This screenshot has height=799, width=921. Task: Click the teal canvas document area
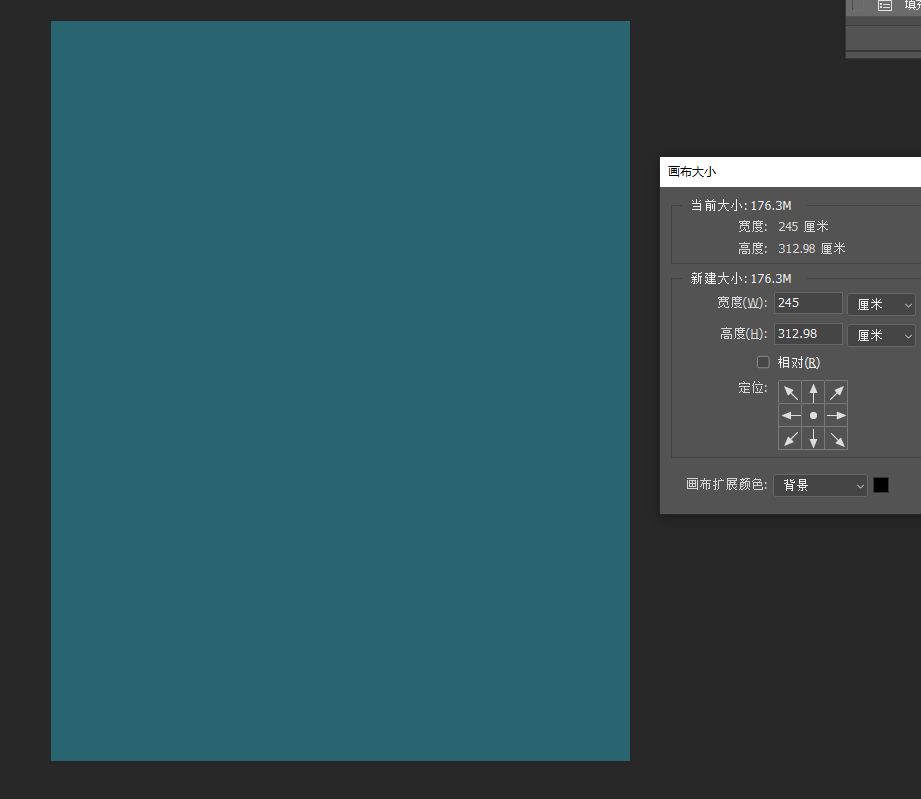click(340, 391)
